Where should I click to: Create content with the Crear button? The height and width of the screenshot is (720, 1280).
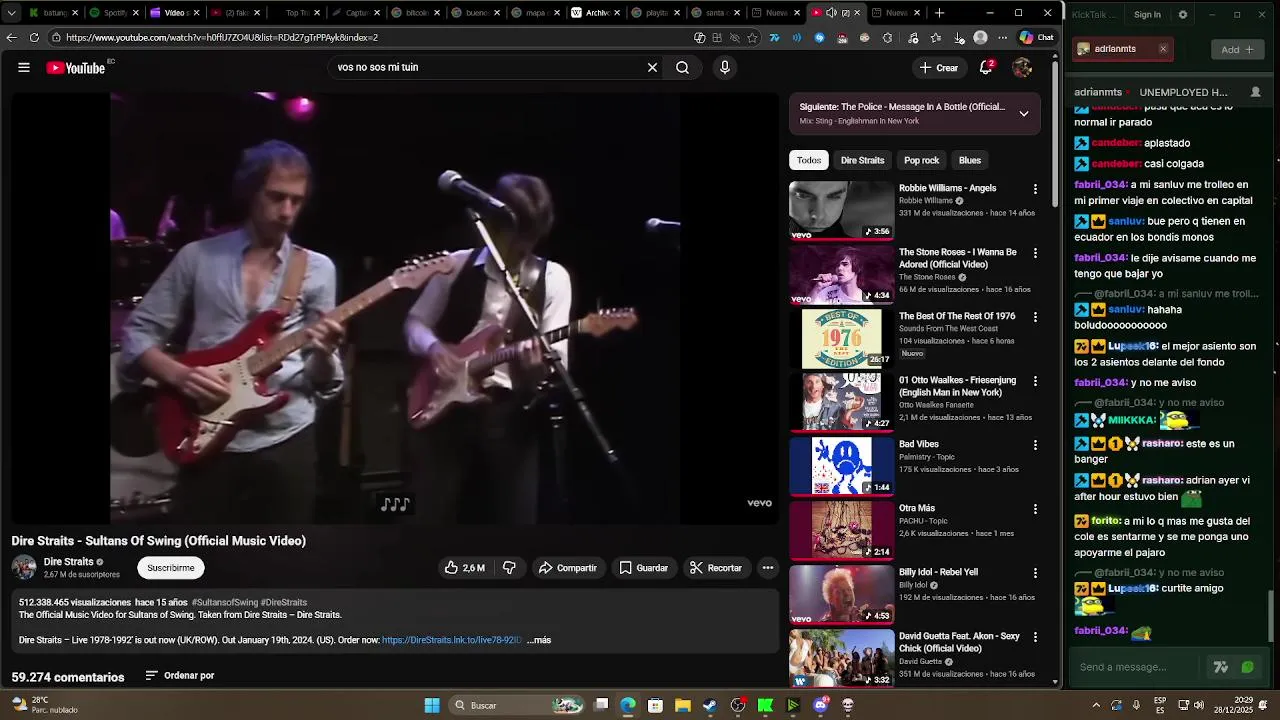(x=938, y=67)
